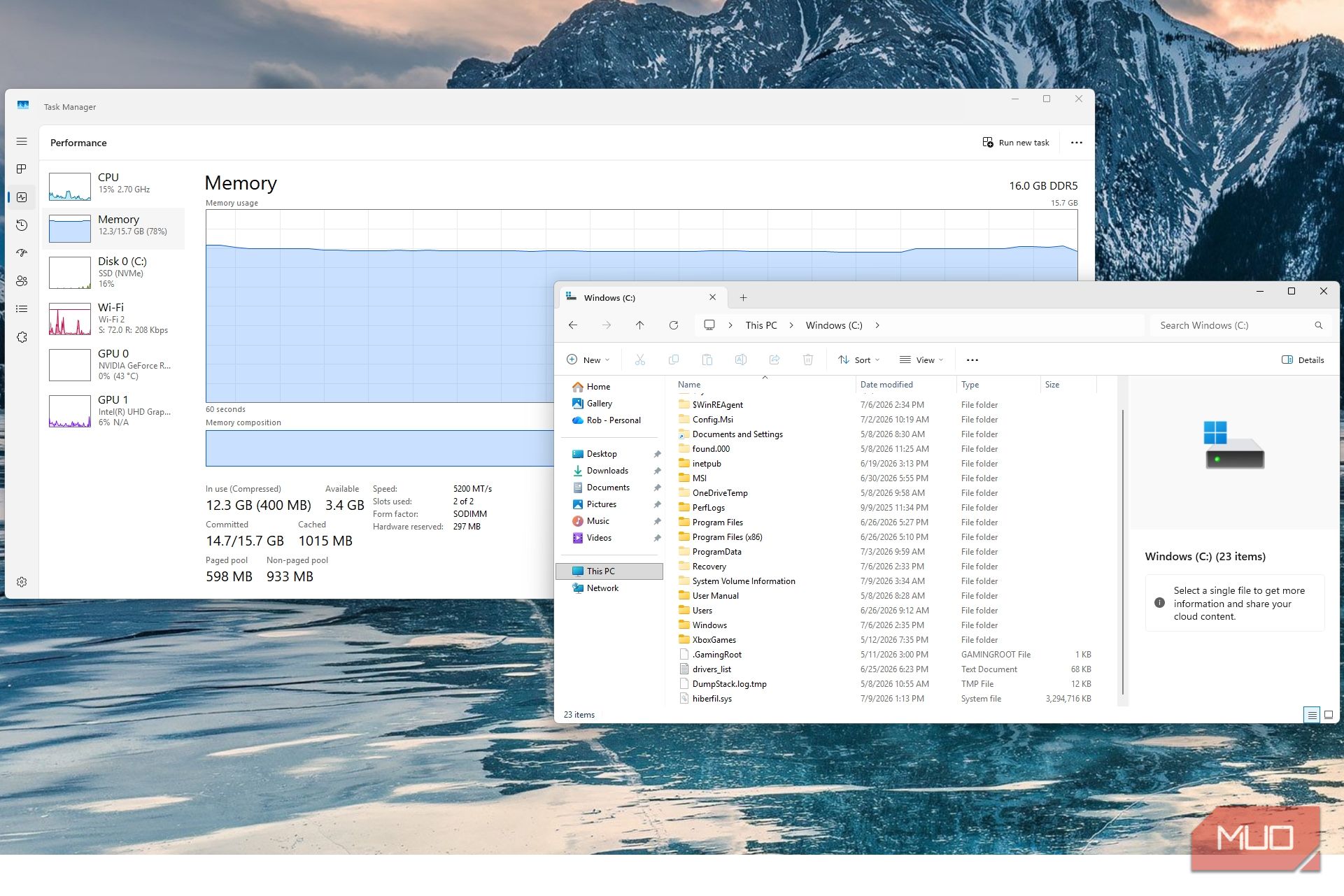Open Task Manager more options ellipsis

pyautogui.click(x=1077, y=143)
